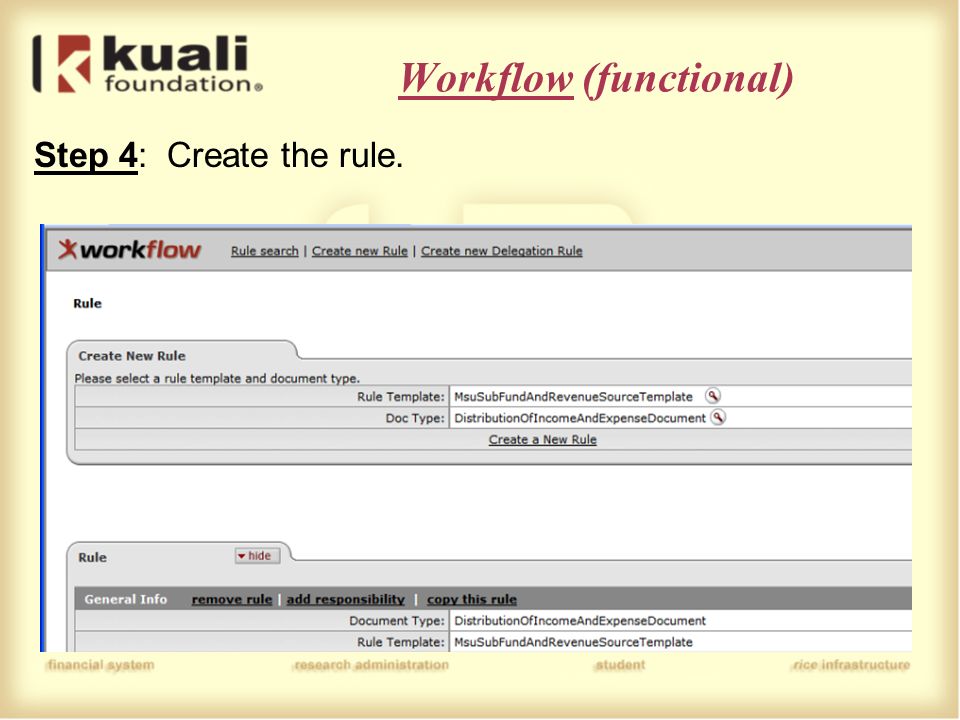
Task: Open the Rule search link
Action: [264, 251]
